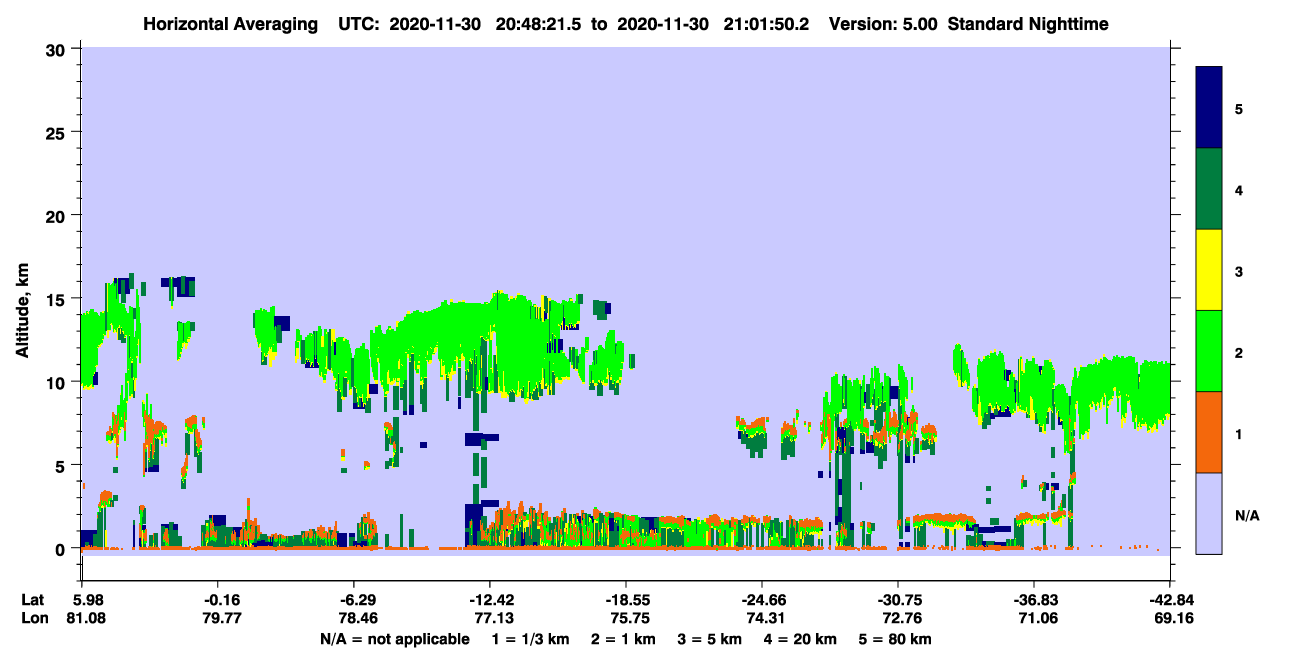Image resolution: width=1300 pixels, height=667 pixels.
Task: Click the latitude value '5.98'
Action: tap(89, 600)
